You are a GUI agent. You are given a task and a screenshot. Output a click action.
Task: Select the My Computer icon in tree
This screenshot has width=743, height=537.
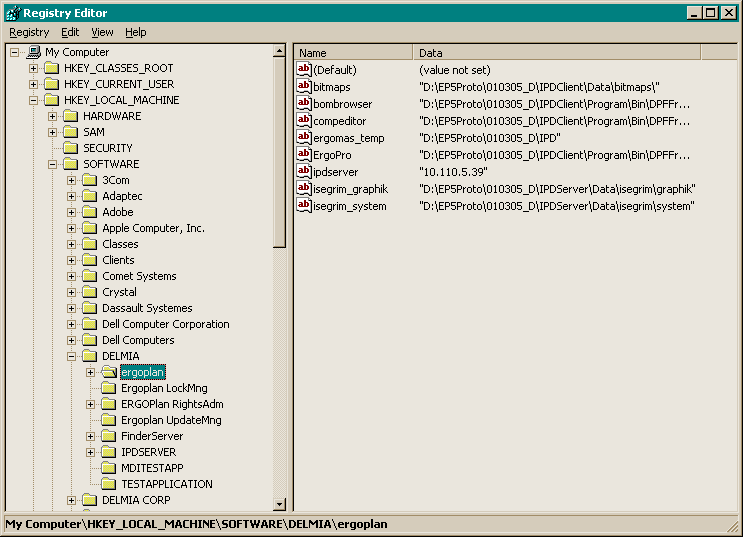[x=33, y=52]
